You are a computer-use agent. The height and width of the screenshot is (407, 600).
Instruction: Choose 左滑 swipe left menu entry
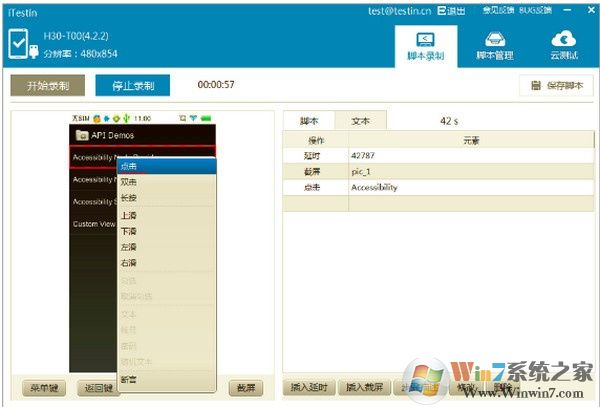167,247
